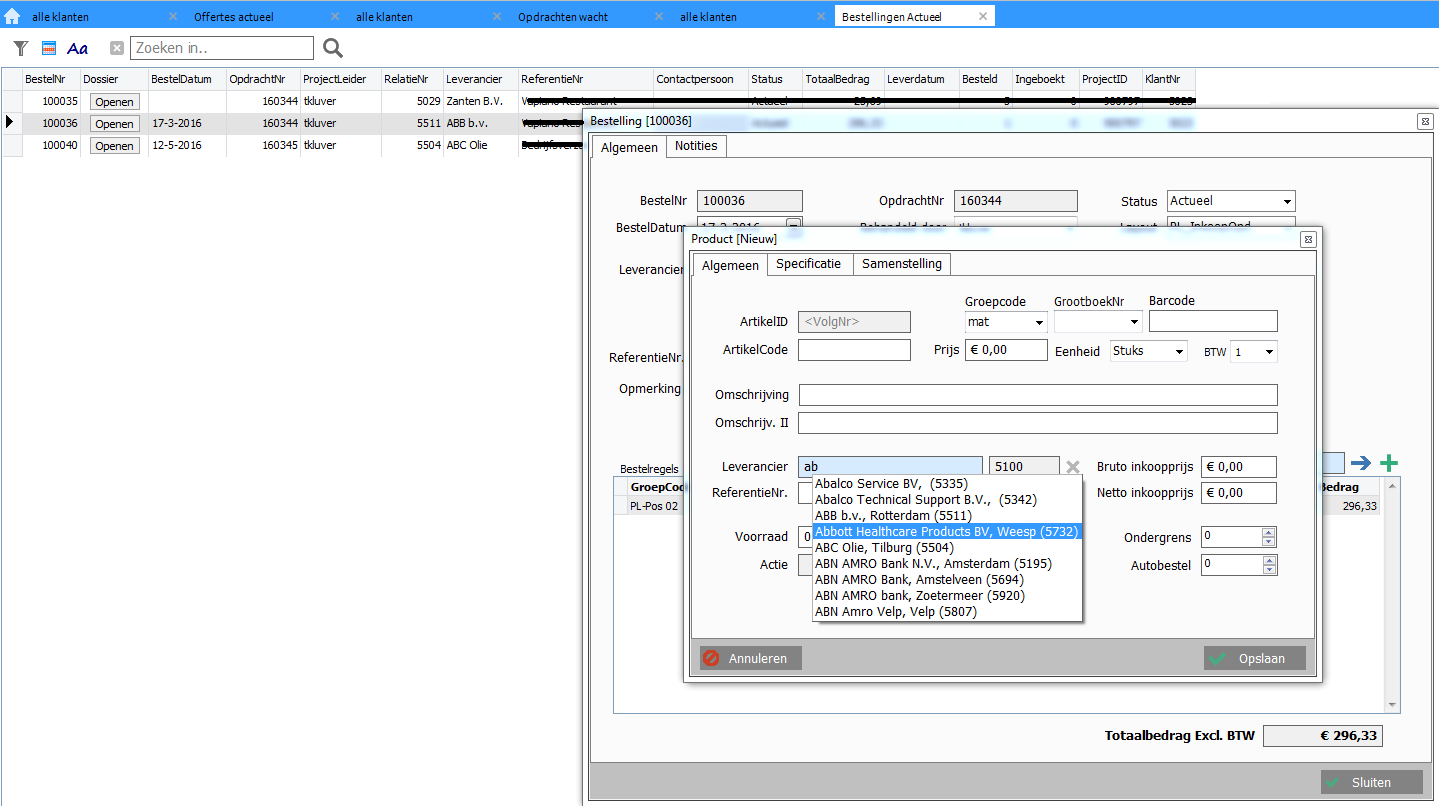Expand the BTW dropdown
1439x806 pixels.
coord(1269,352)
